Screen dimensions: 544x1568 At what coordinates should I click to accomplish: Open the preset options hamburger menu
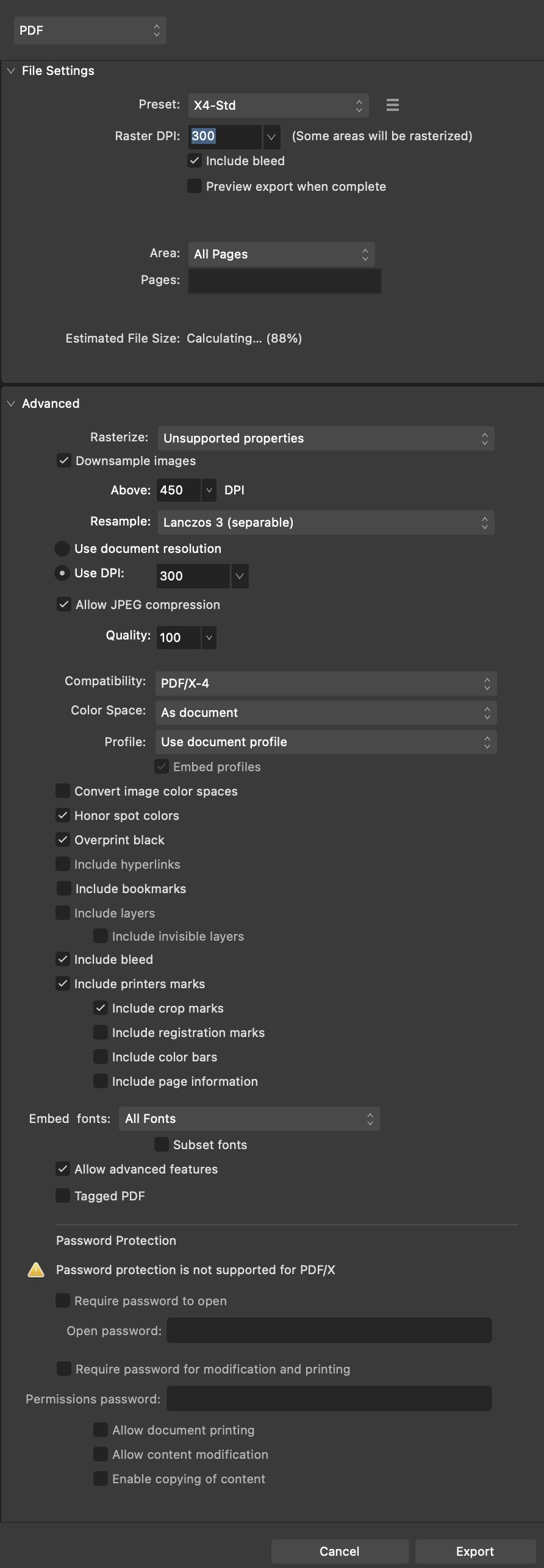pos(393,105)
